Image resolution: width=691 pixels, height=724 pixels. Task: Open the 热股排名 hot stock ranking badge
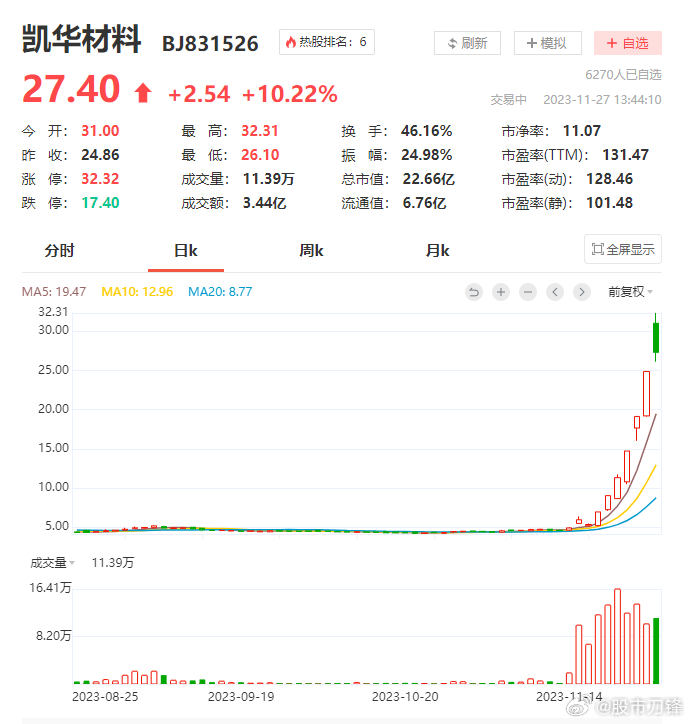point(327,42)
